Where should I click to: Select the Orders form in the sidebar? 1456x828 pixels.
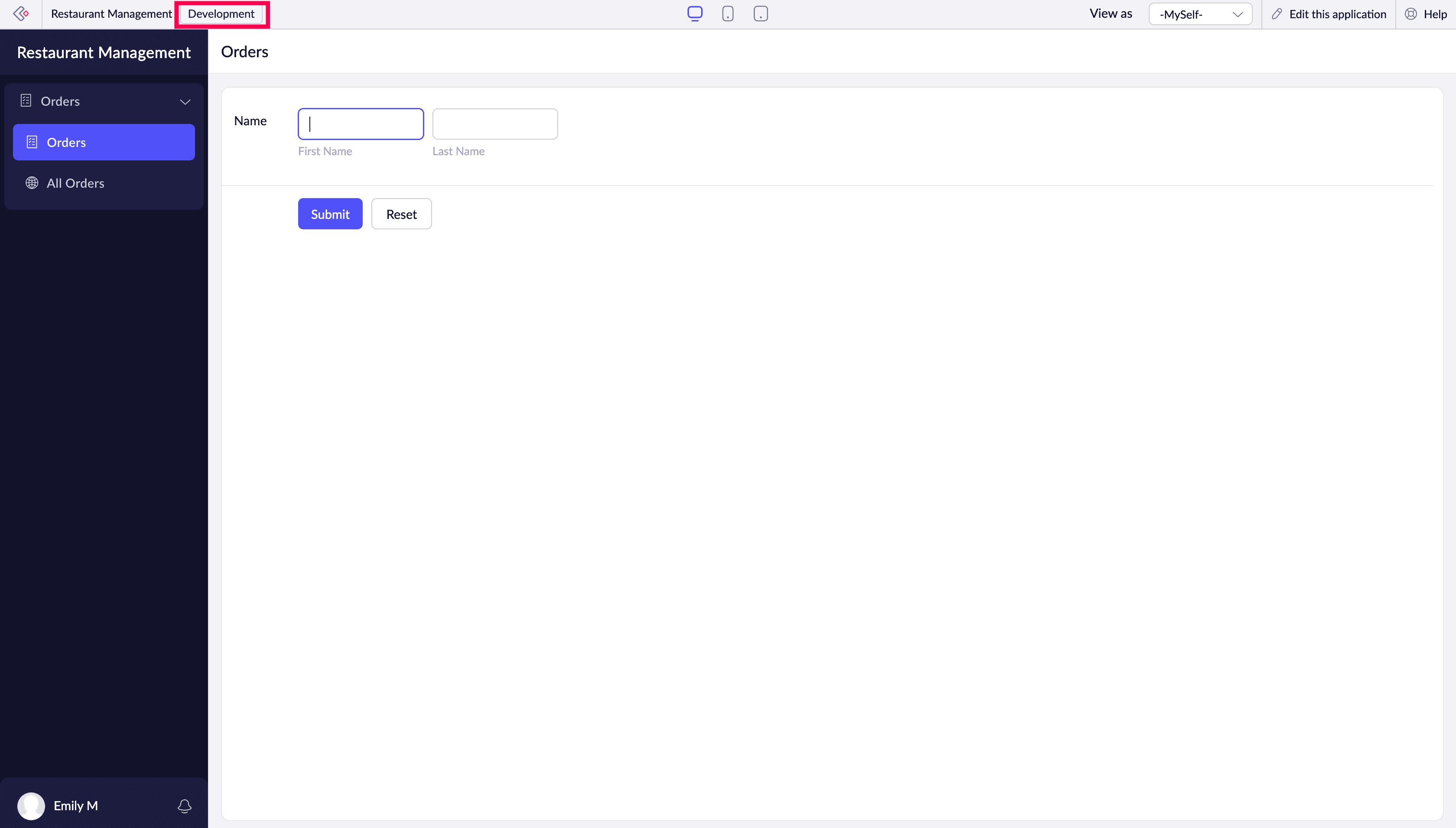pyautogui.click(x=104, y=142)
